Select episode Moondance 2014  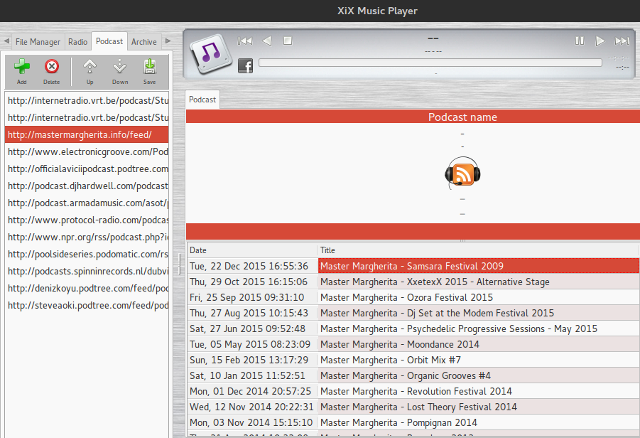478,345
